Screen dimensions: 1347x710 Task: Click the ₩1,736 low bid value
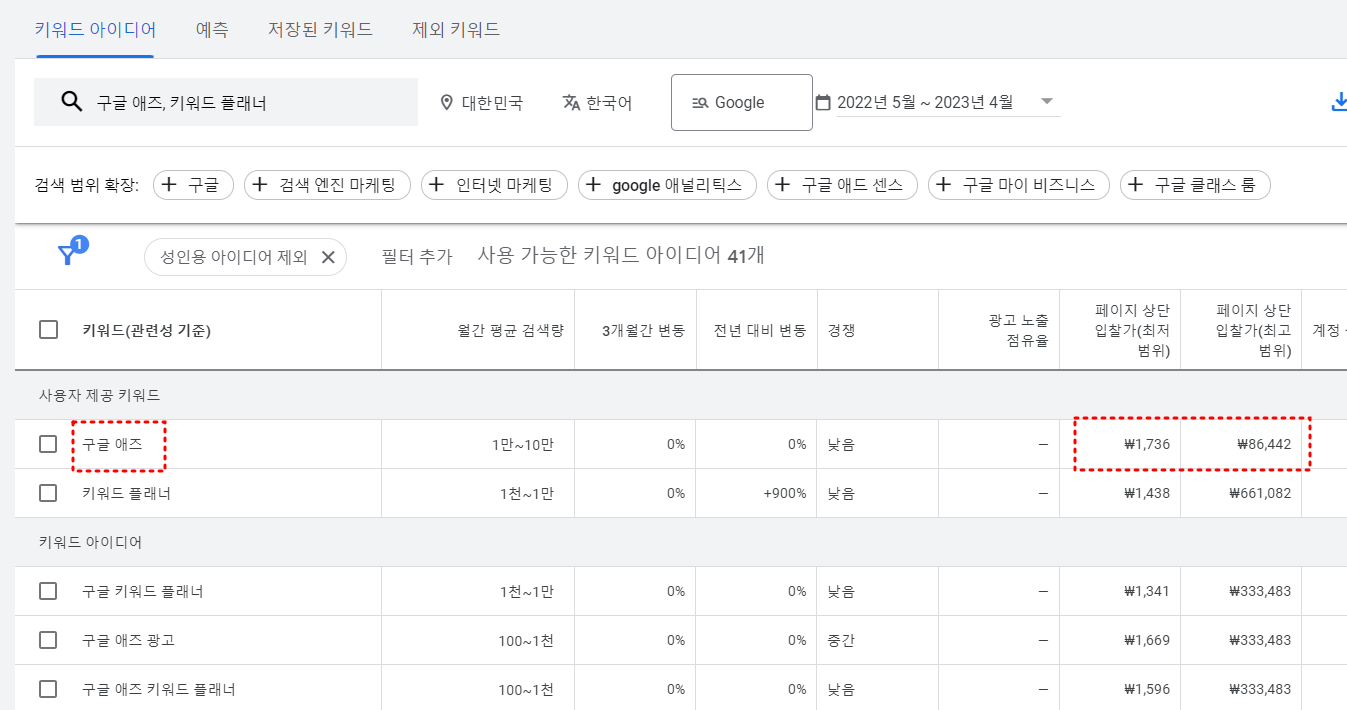tap(1147, 444)
